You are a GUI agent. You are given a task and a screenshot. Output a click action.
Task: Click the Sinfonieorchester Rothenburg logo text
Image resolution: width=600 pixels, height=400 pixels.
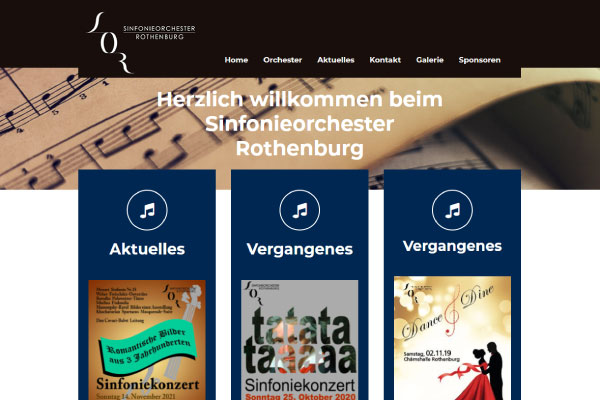(159, 33)
